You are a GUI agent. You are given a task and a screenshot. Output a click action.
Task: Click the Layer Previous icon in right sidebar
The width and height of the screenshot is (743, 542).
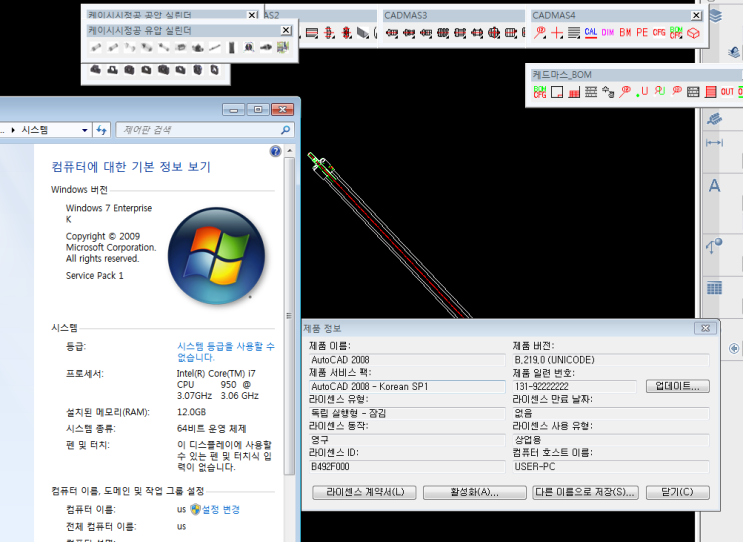(734, 51)
